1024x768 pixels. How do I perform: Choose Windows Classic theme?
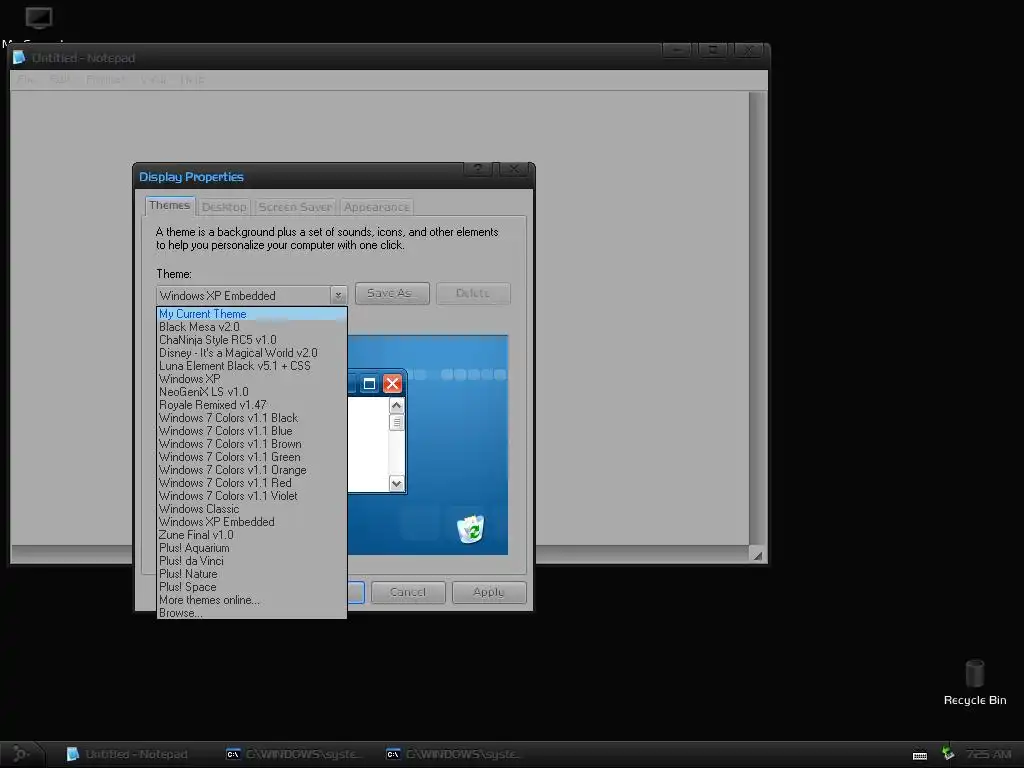[x=251, y=509]
